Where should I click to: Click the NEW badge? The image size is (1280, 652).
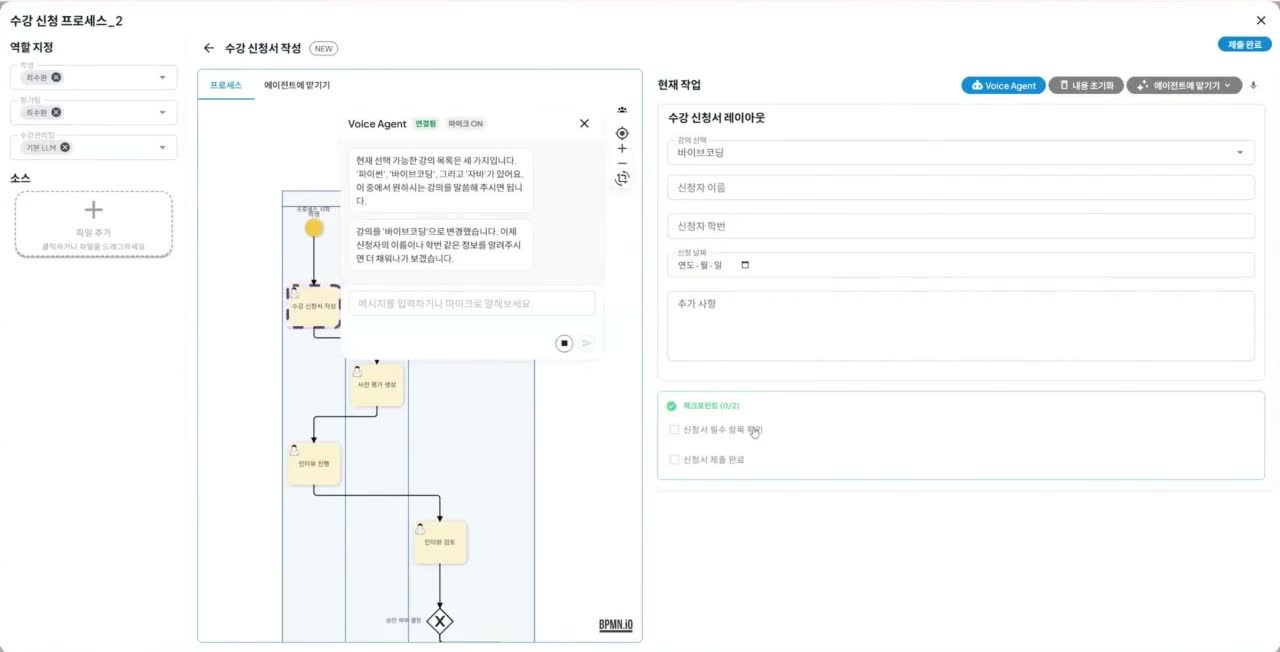coord(324,48)
